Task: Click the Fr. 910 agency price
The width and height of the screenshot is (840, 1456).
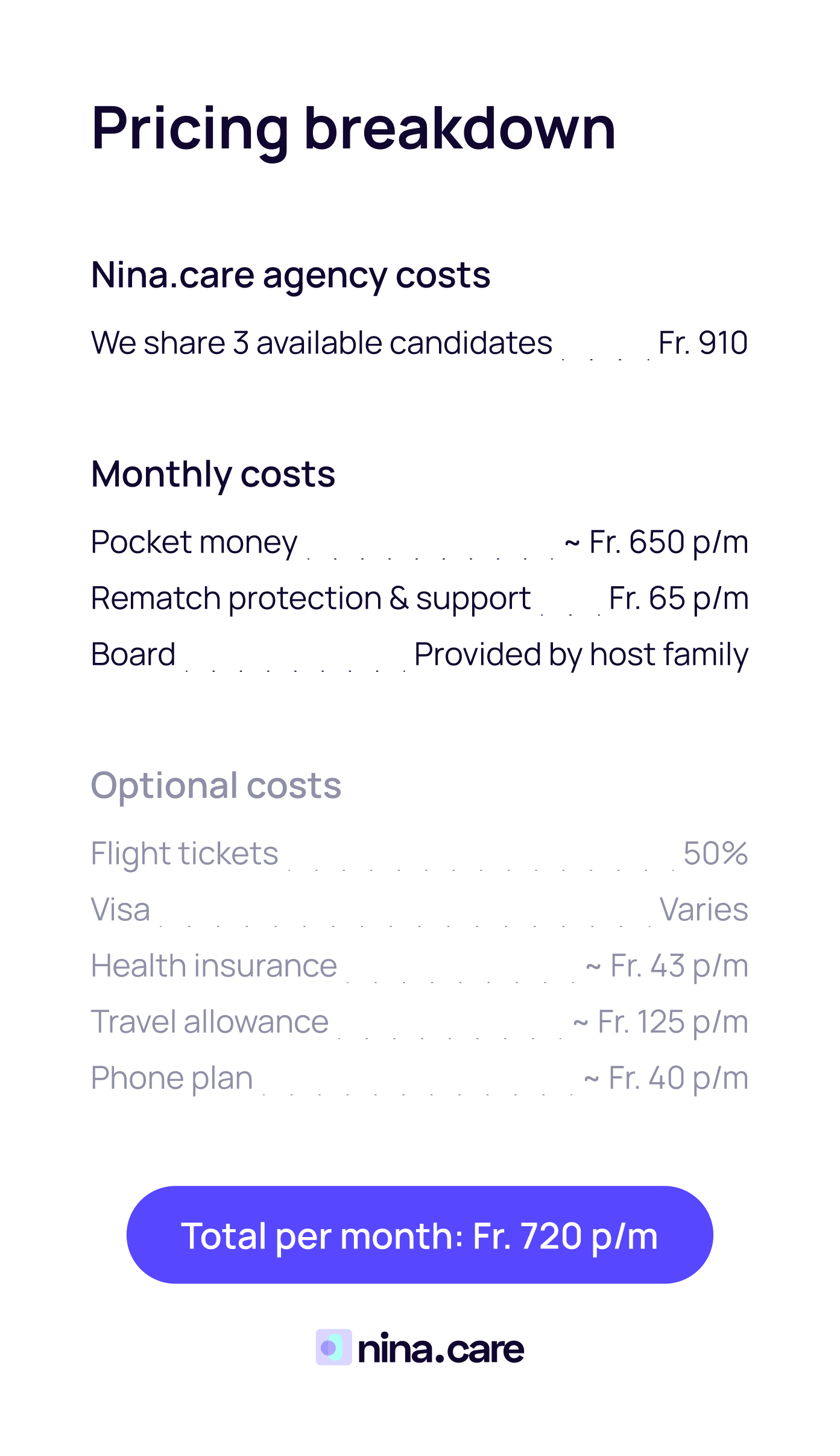Action: (703, 343)
